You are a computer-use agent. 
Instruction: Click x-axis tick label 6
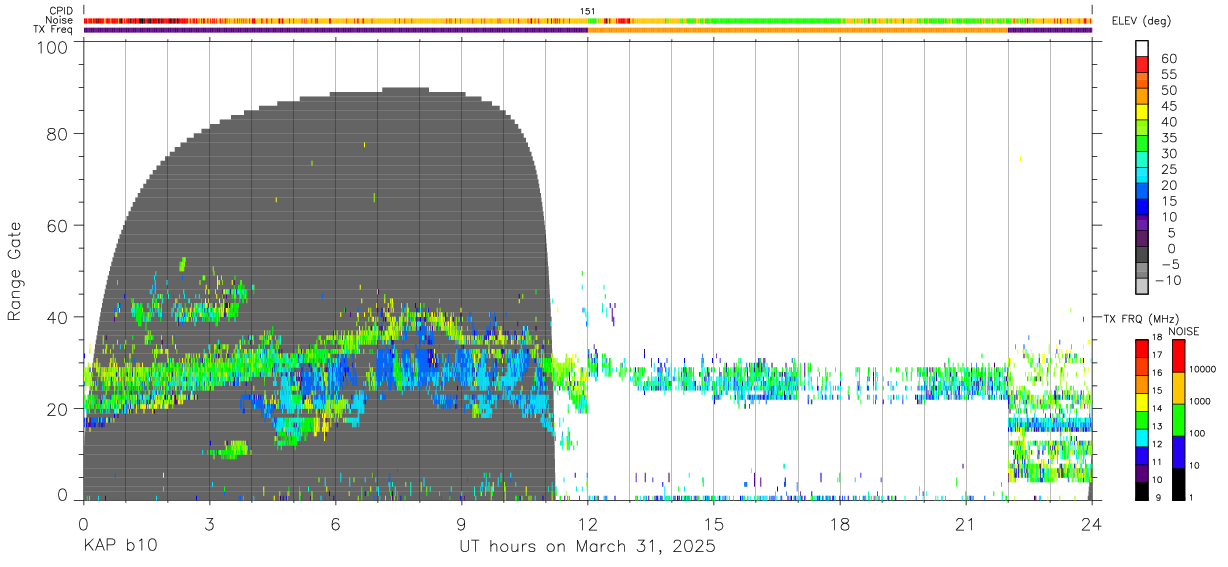[335, 524]
